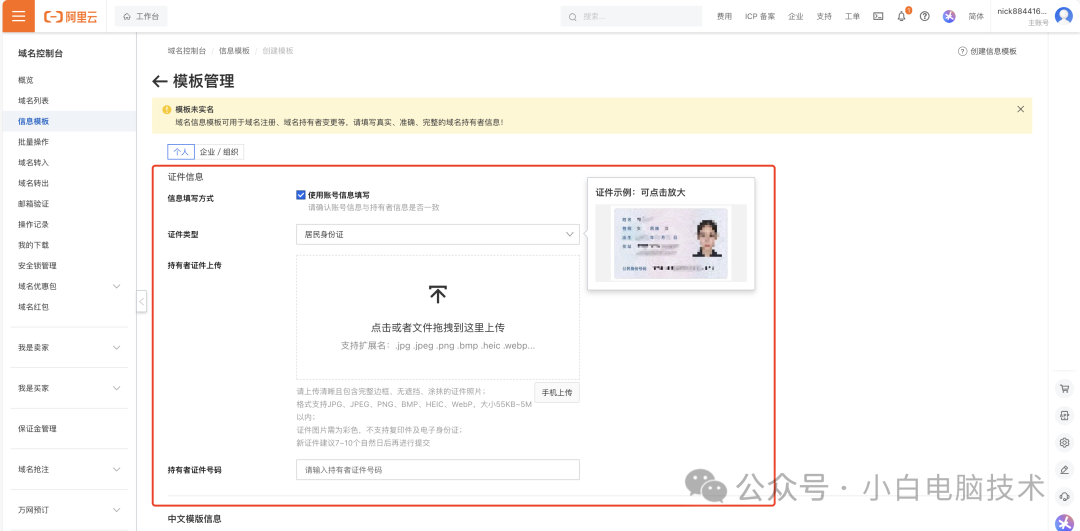Open the shopping cart icon on right rail
The height and width of the screenshot is (531, 1080).
pos(1064,388)
